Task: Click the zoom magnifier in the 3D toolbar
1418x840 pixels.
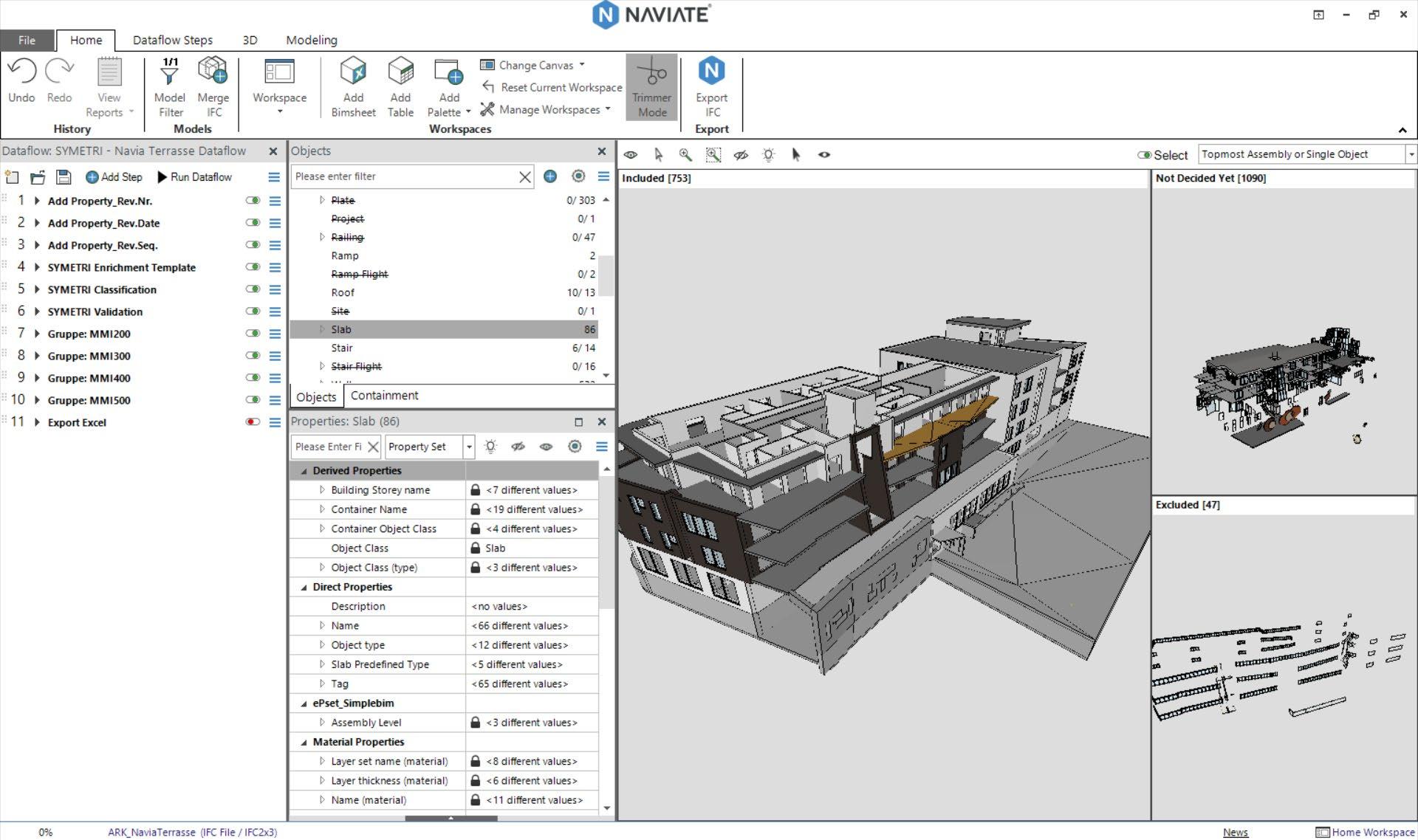Action: [x=685, y=155]
